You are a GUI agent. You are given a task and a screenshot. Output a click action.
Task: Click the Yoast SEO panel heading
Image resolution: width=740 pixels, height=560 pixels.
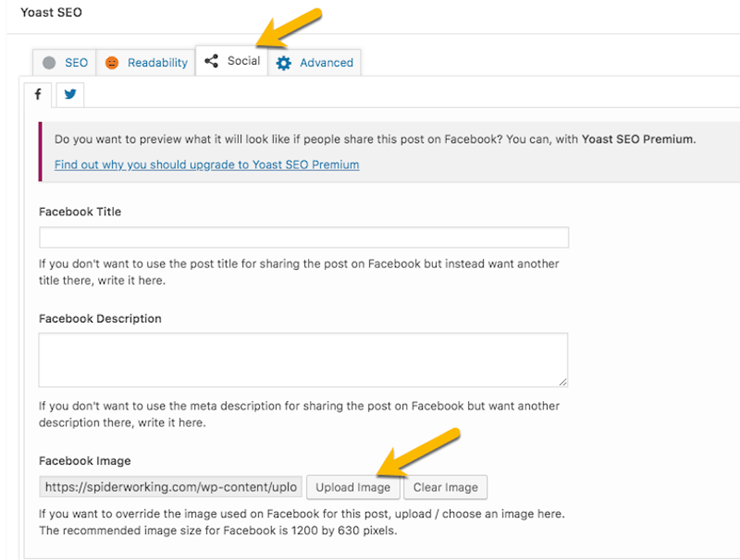pos(51,12)
